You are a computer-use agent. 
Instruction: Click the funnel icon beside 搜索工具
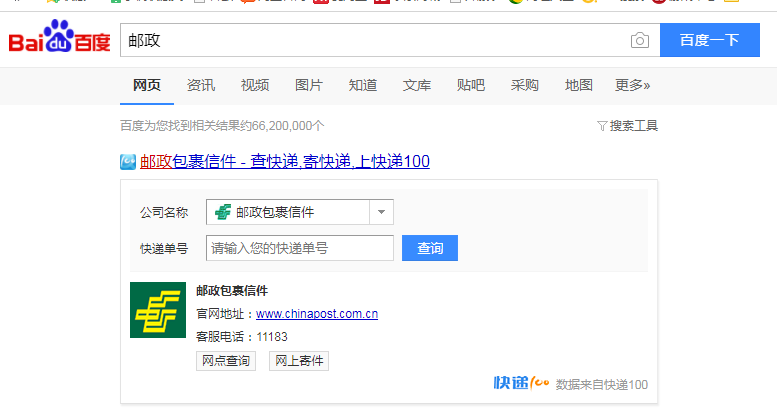tap(602, 126)
